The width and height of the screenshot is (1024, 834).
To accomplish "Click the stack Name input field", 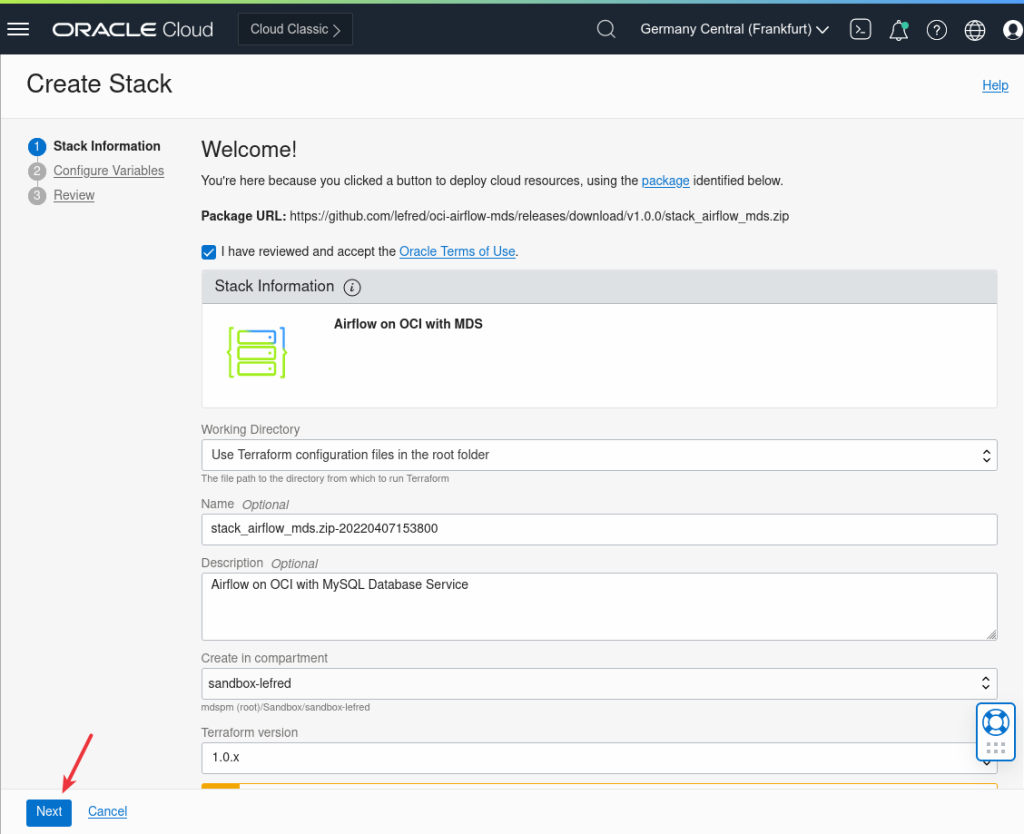I will point(599,529).
